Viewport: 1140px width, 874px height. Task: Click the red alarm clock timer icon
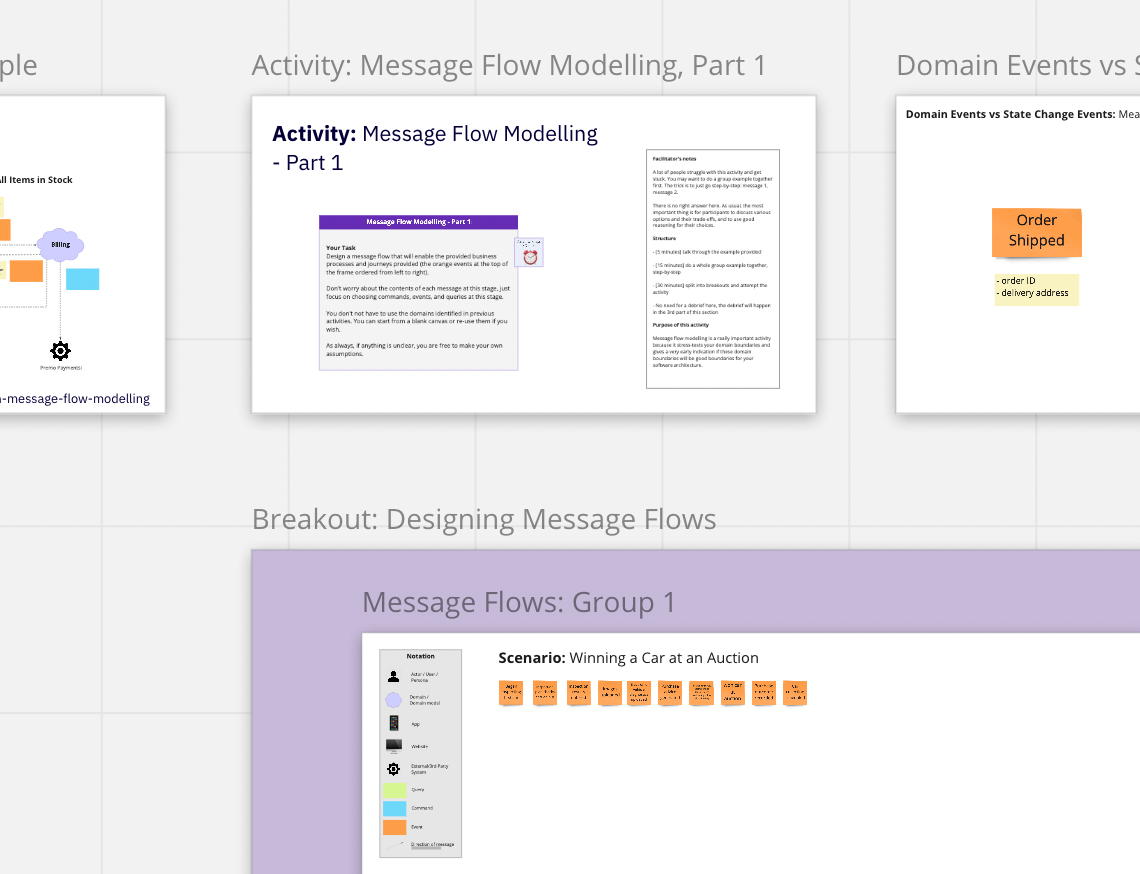[530, 257]
